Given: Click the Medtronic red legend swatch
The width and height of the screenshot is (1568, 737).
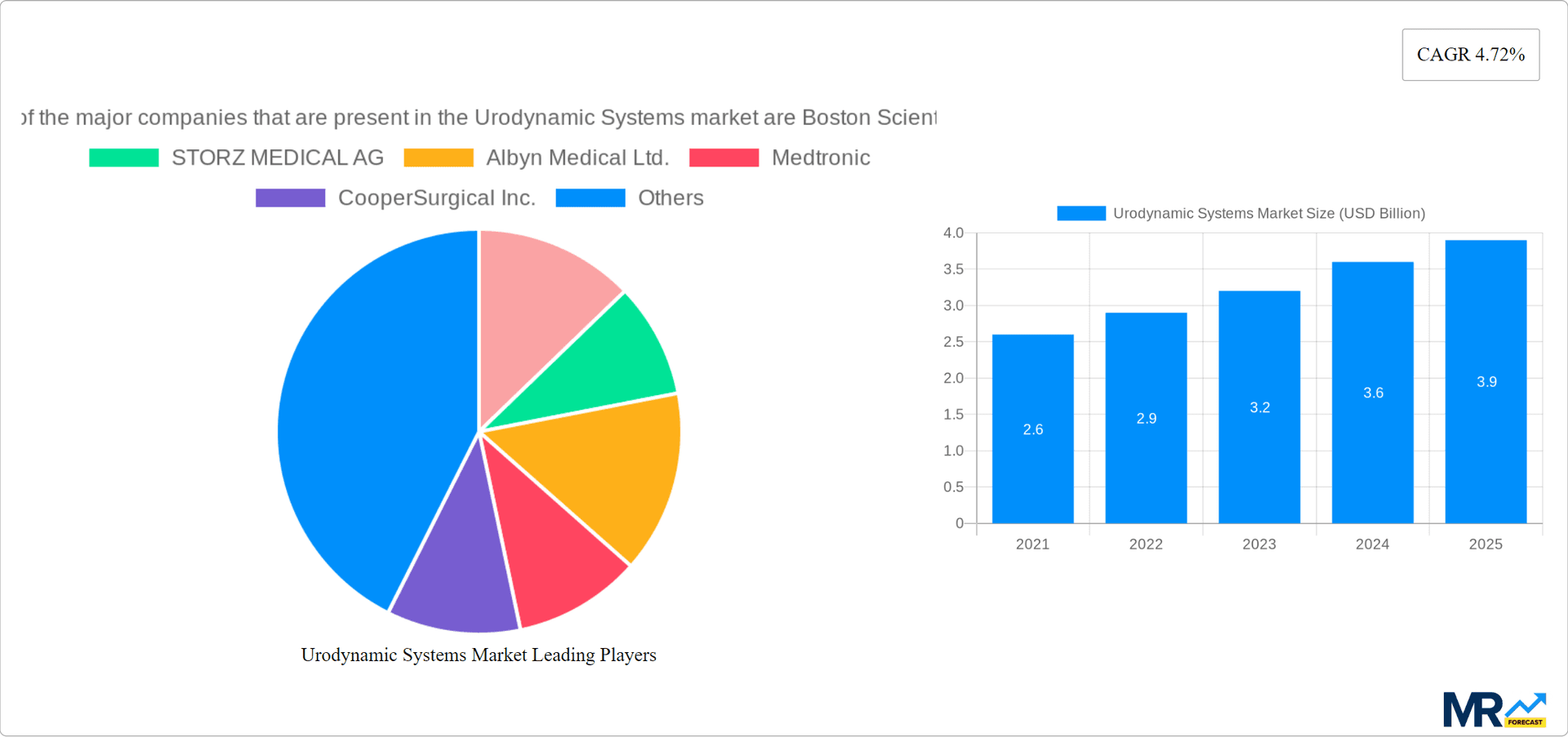Looking at the screenshot, I should click(724, 157).
